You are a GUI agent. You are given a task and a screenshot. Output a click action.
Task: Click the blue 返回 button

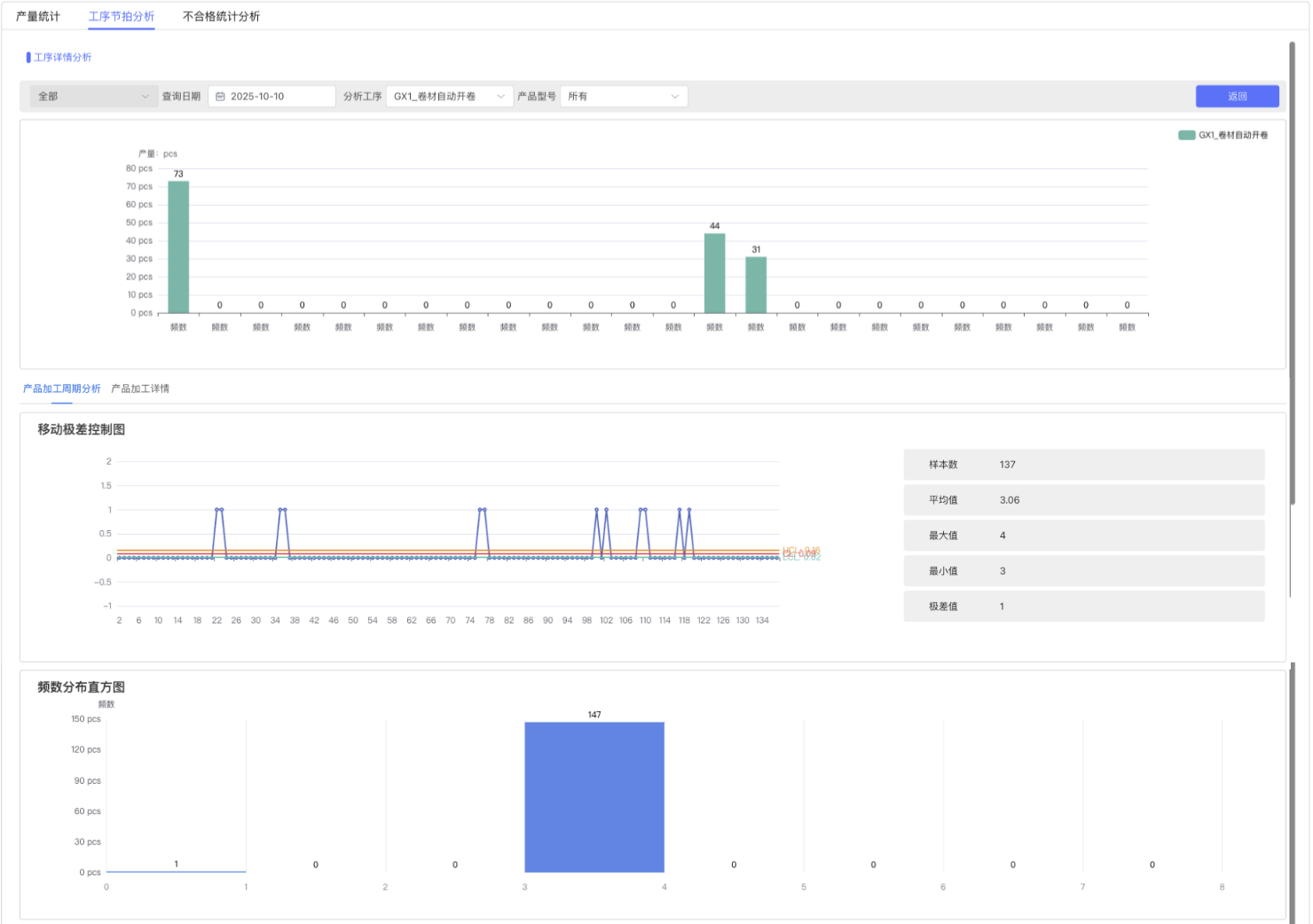[1237, 97]
